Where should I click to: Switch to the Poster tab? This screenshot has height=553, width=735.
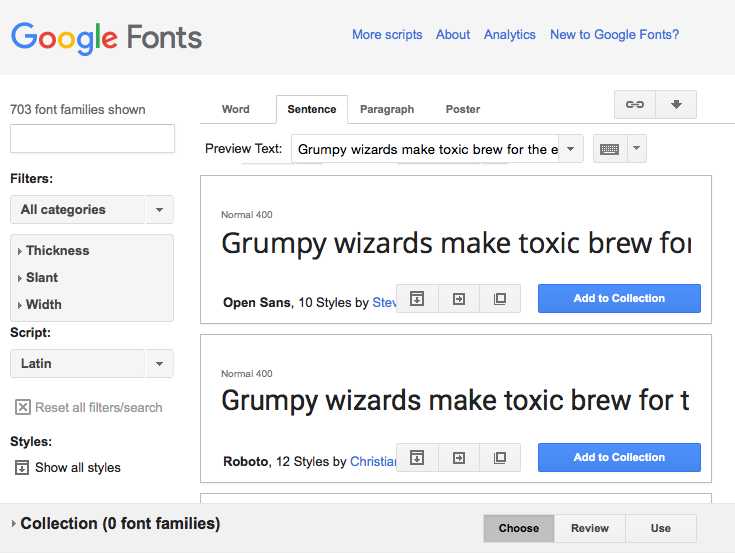point(463,109)
